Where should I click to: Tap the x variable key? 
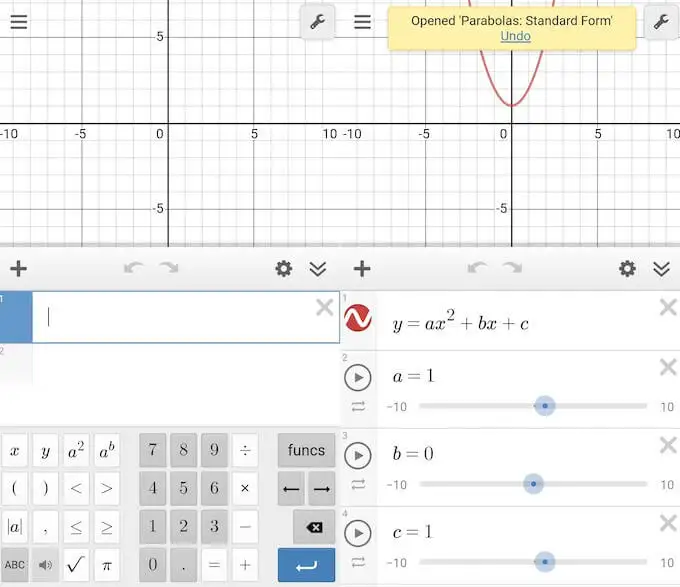click(15, 451)
